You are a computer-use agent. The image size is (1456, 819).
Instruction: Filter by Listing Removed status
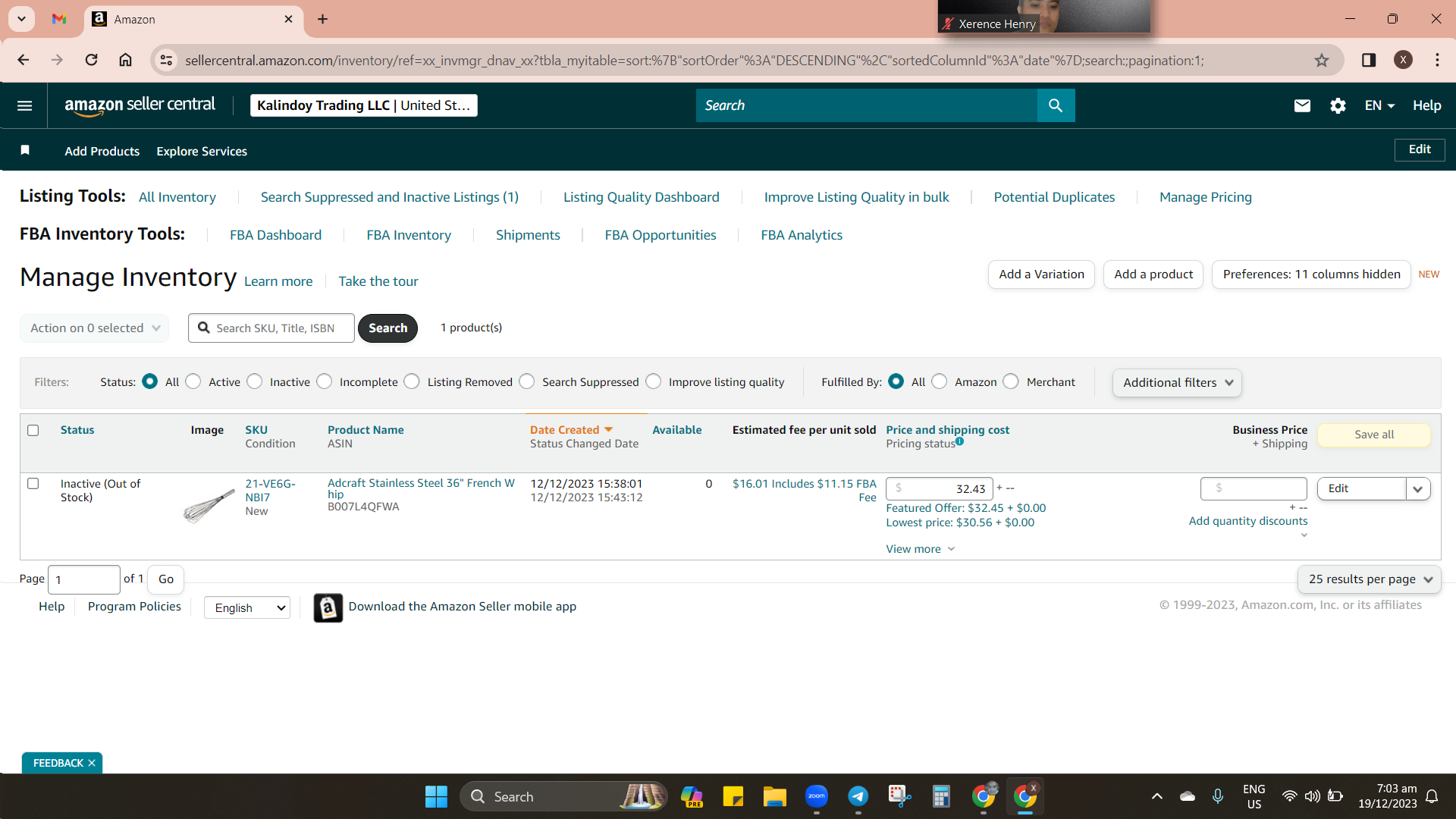412,381
